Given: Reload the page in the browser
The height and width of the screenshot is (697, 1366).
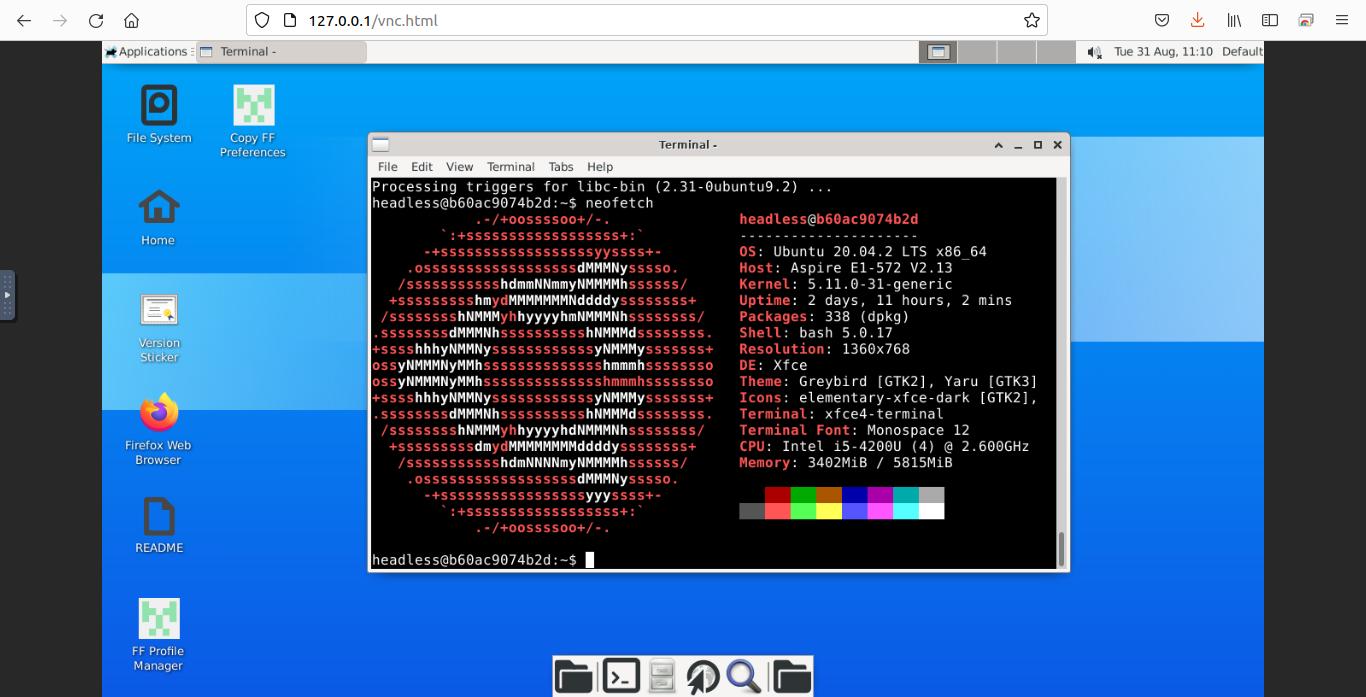Looking at the screenshot, I should pyautogui.click(x=96, y=20).
